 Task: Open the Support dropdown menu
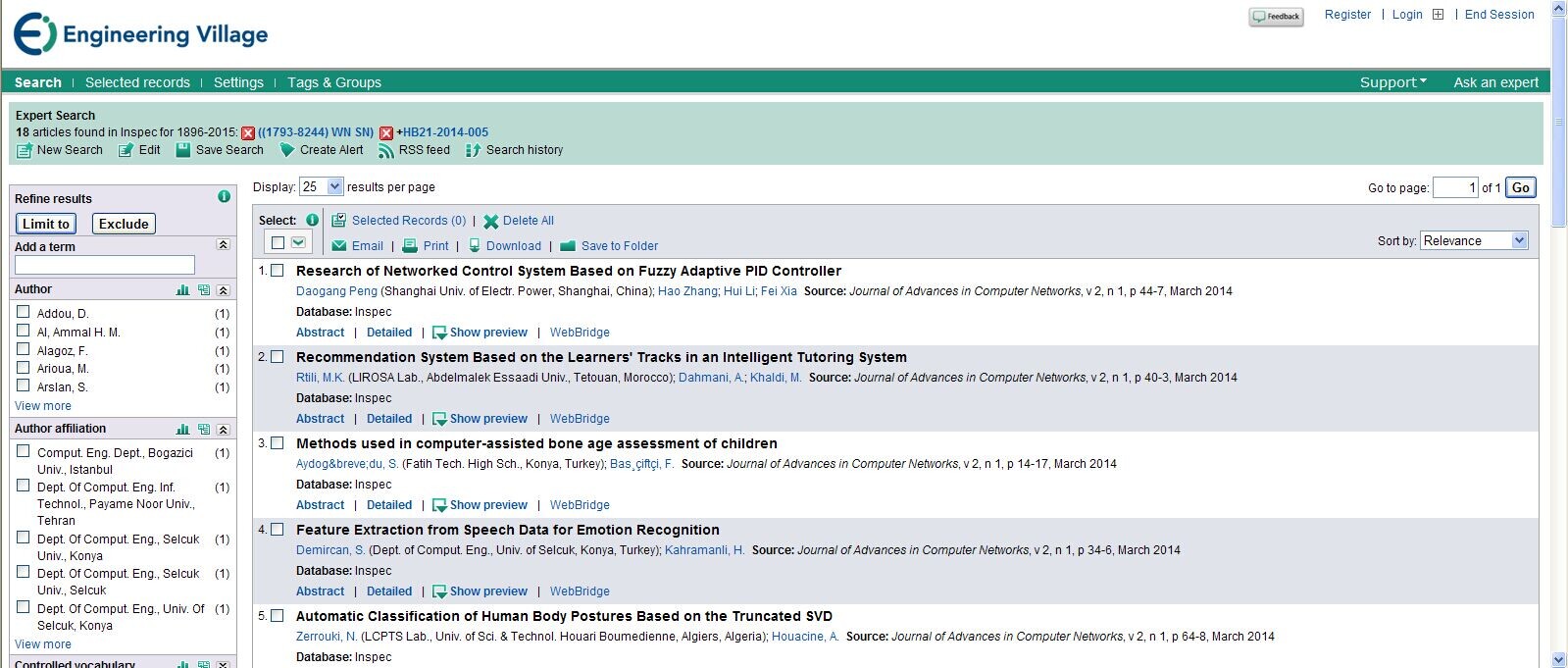tap(1392, 82)
